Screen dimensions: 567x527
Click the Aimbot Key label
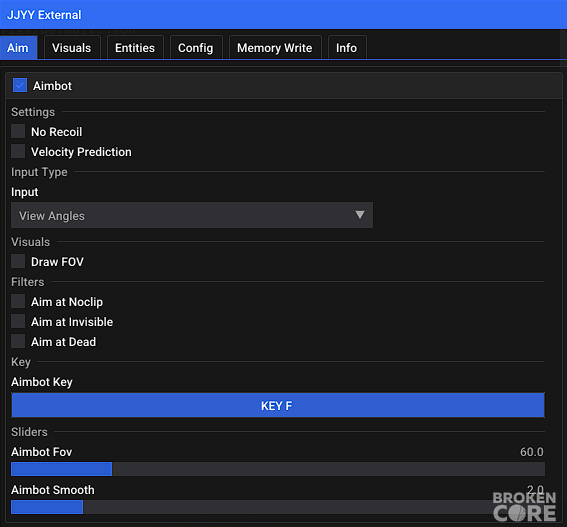[42, 382]
